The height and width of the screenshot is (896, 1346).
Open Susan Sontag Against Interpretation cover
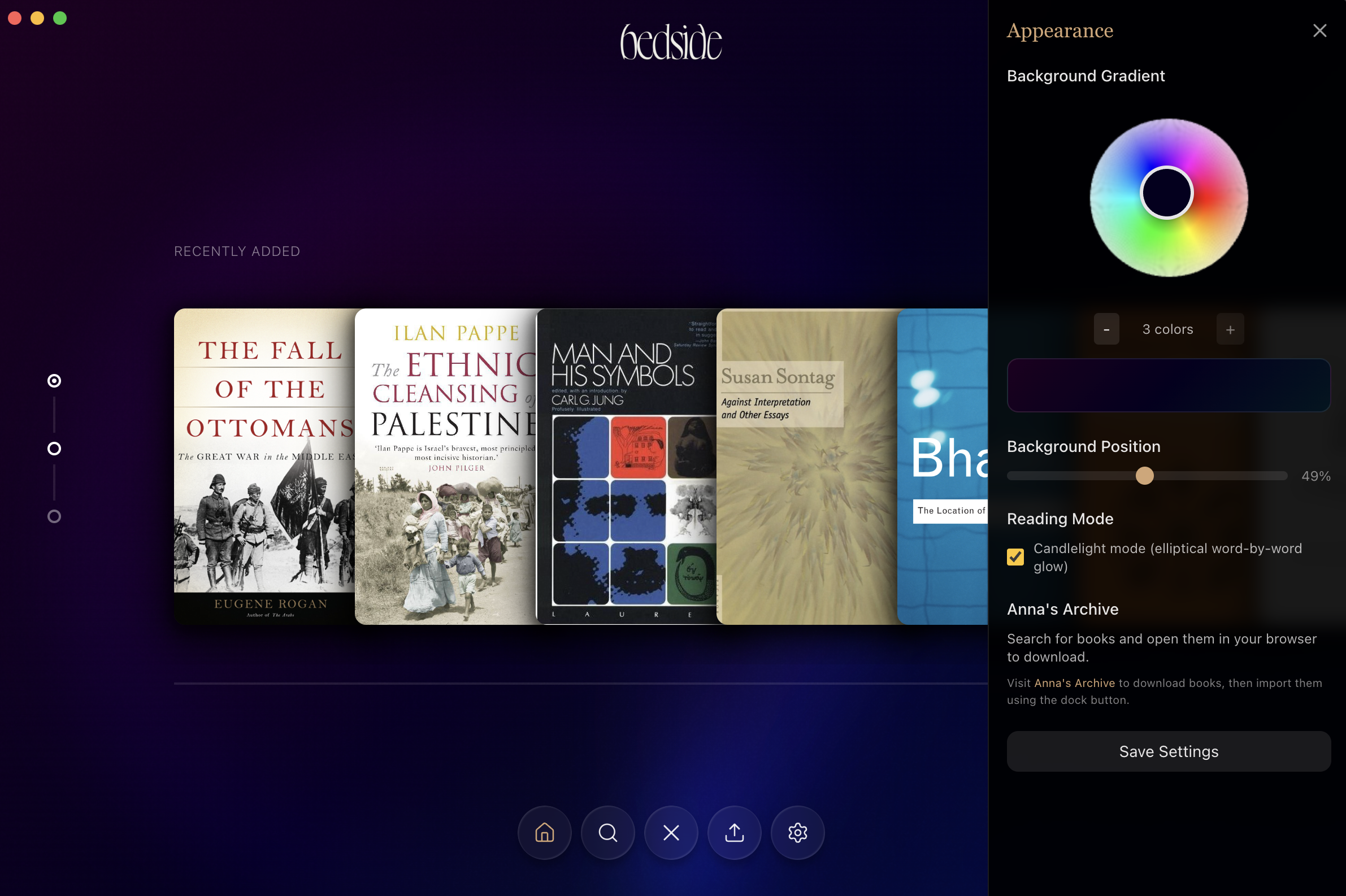coord(806,466)
